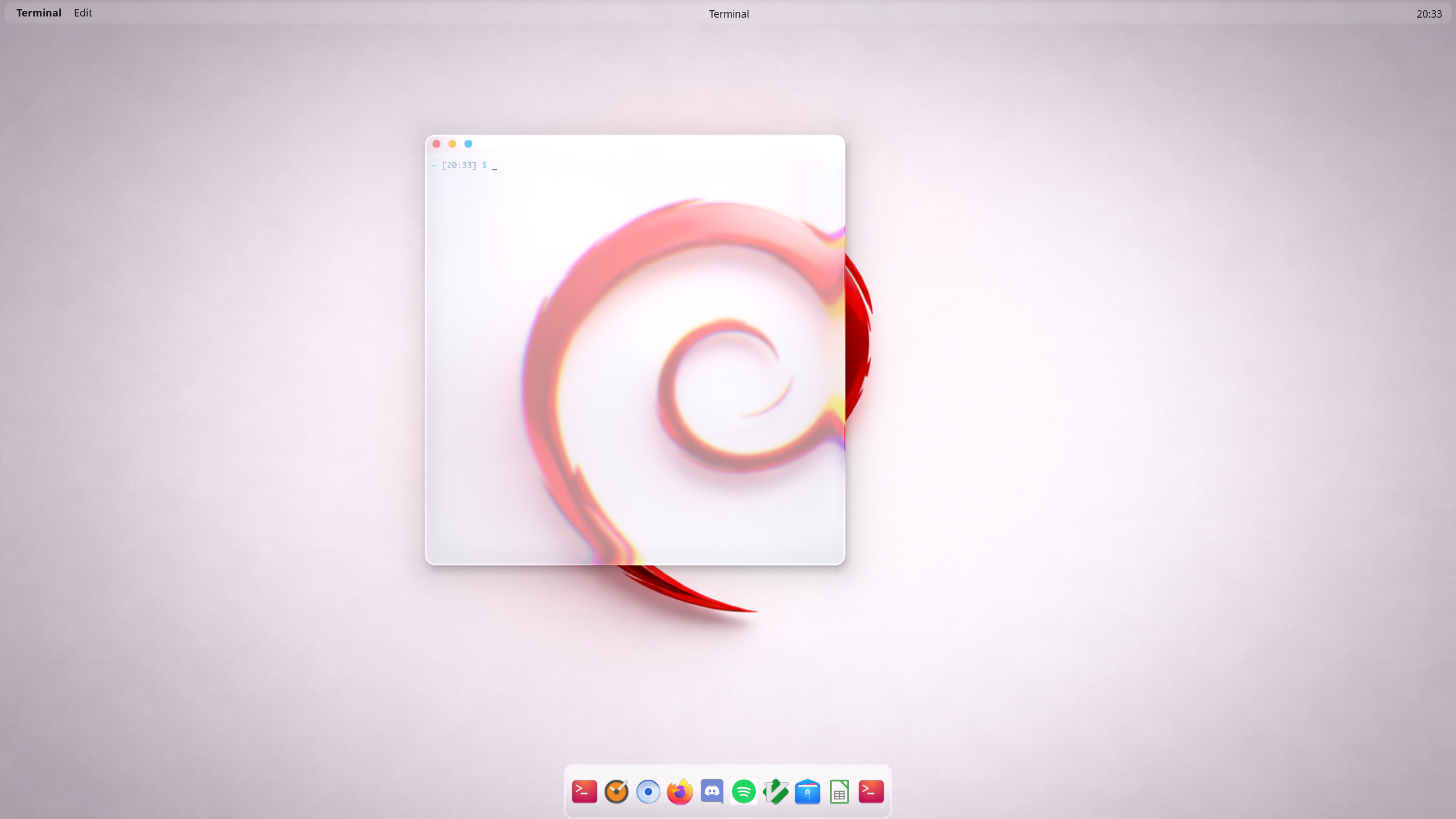Open the Terminal application menu
This screenshot has width=1456, height=819.
39,13
